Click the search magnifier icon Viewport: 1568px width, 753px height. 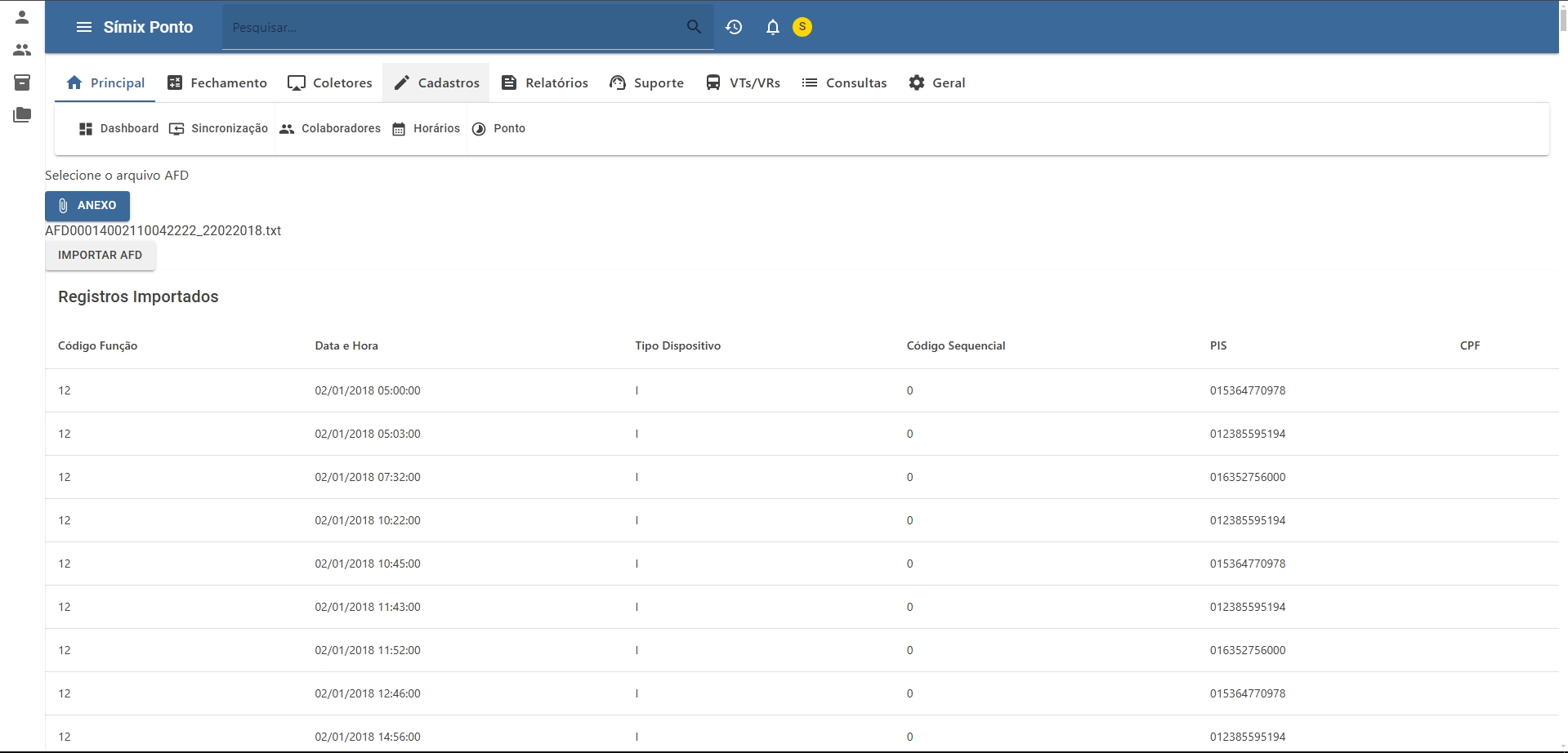click(x=694, y=27)
